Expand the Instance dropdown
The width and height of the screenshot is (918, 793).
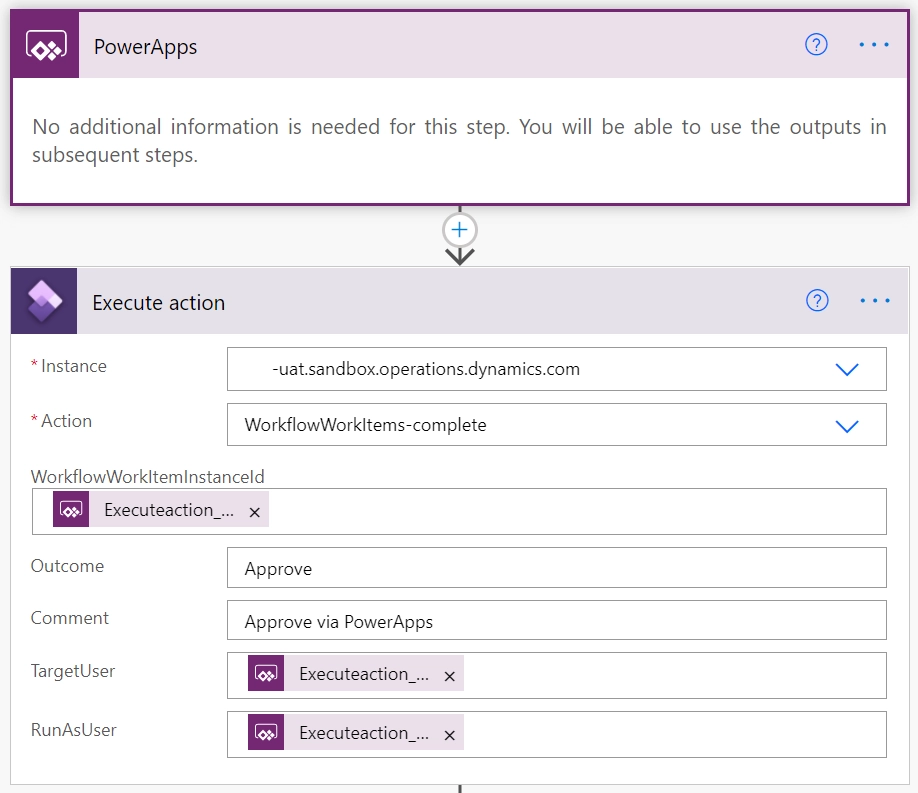click(847, 370)
